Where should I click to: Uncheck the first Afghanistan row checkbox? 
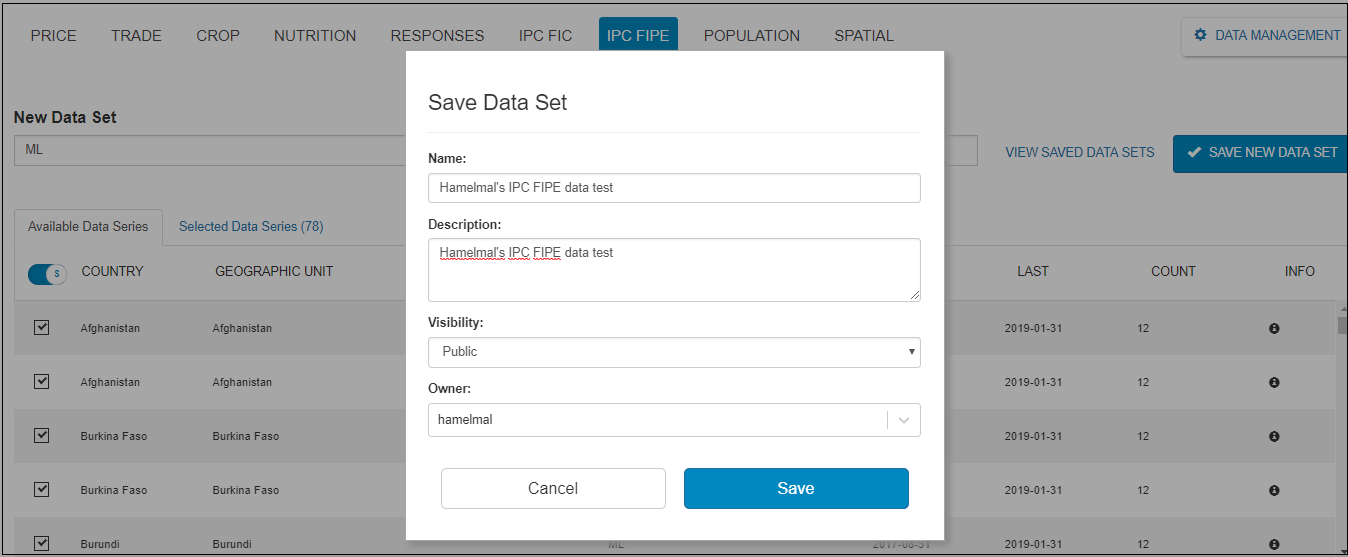point(42,327)
